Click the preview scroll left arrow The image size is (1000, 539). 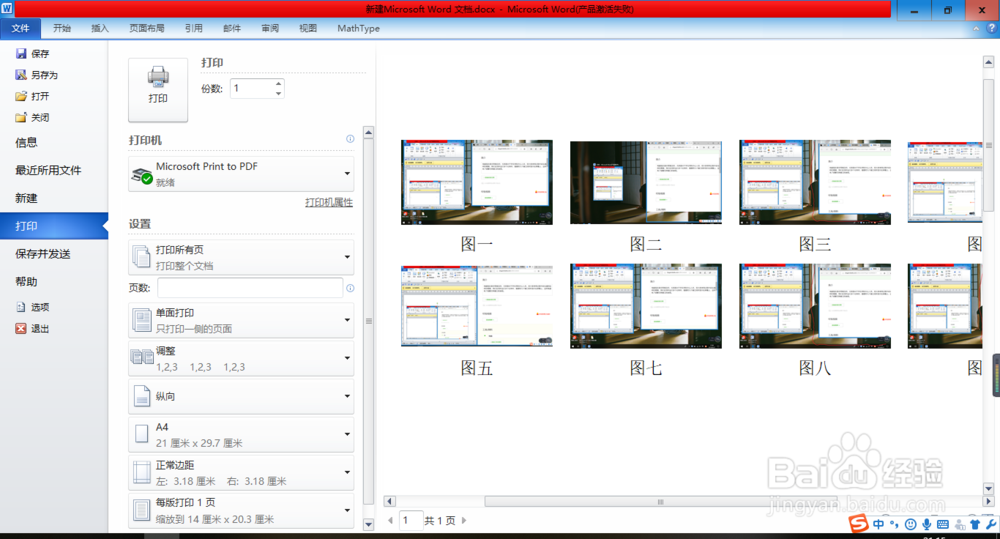point(390,501)
